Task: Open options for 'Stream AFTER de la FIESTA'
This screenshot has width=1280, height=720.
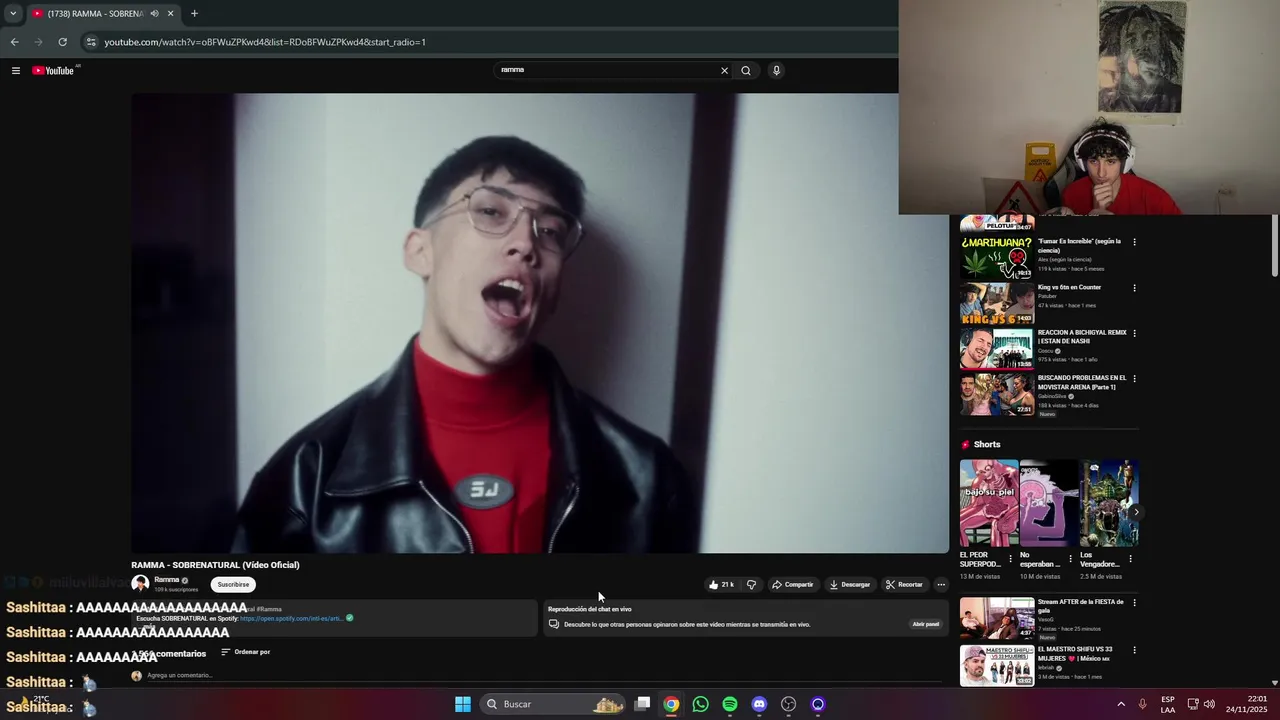Action: pos(1134,603)
